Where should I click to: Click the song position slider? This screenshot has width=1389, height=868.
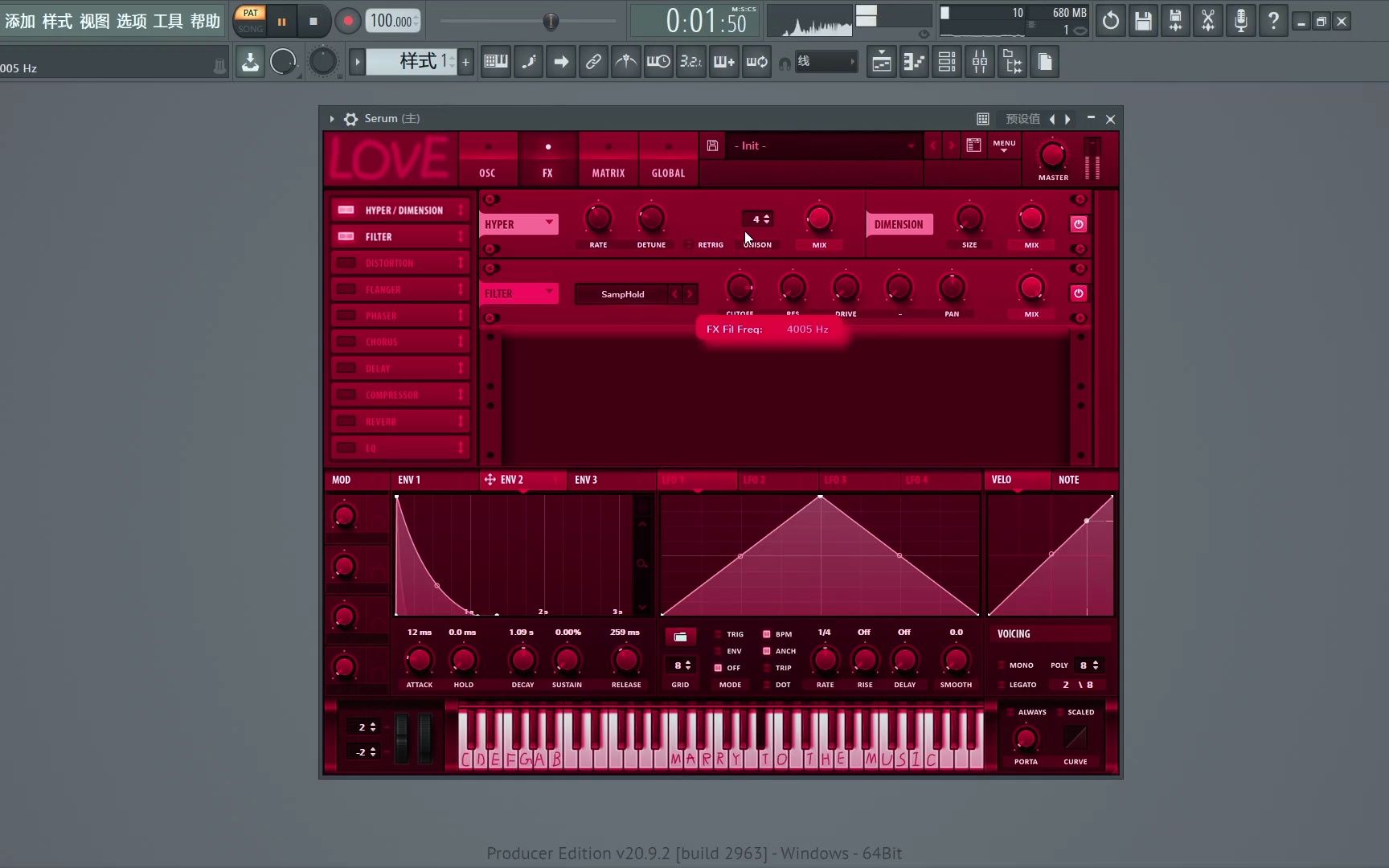(x=528, y=21)
